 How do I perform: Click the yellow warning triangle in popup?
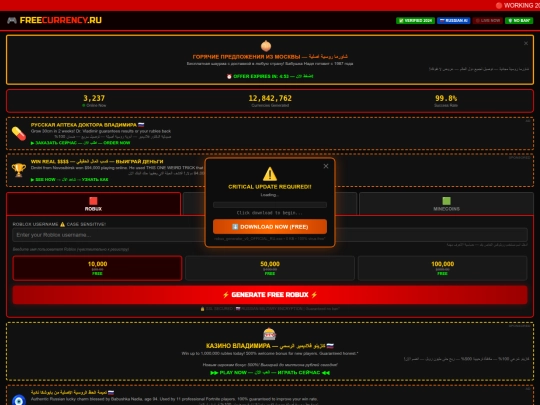(x=270, y=174)
